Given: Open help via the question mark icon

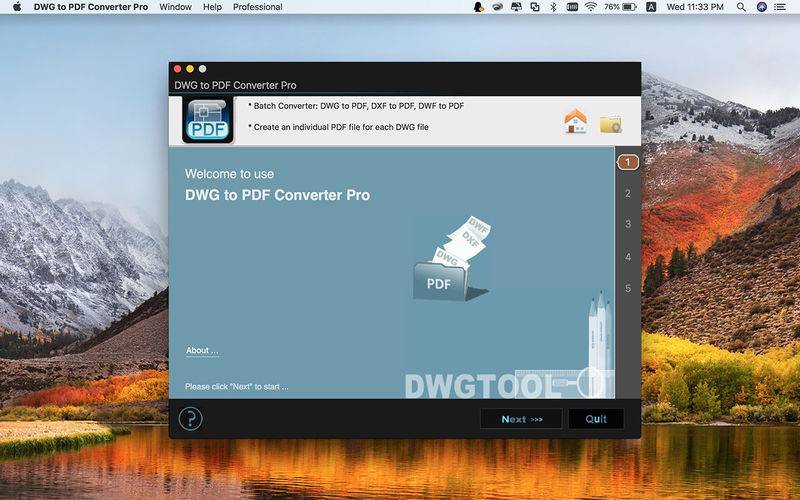Looking at the screenshot, I should 190,419.
